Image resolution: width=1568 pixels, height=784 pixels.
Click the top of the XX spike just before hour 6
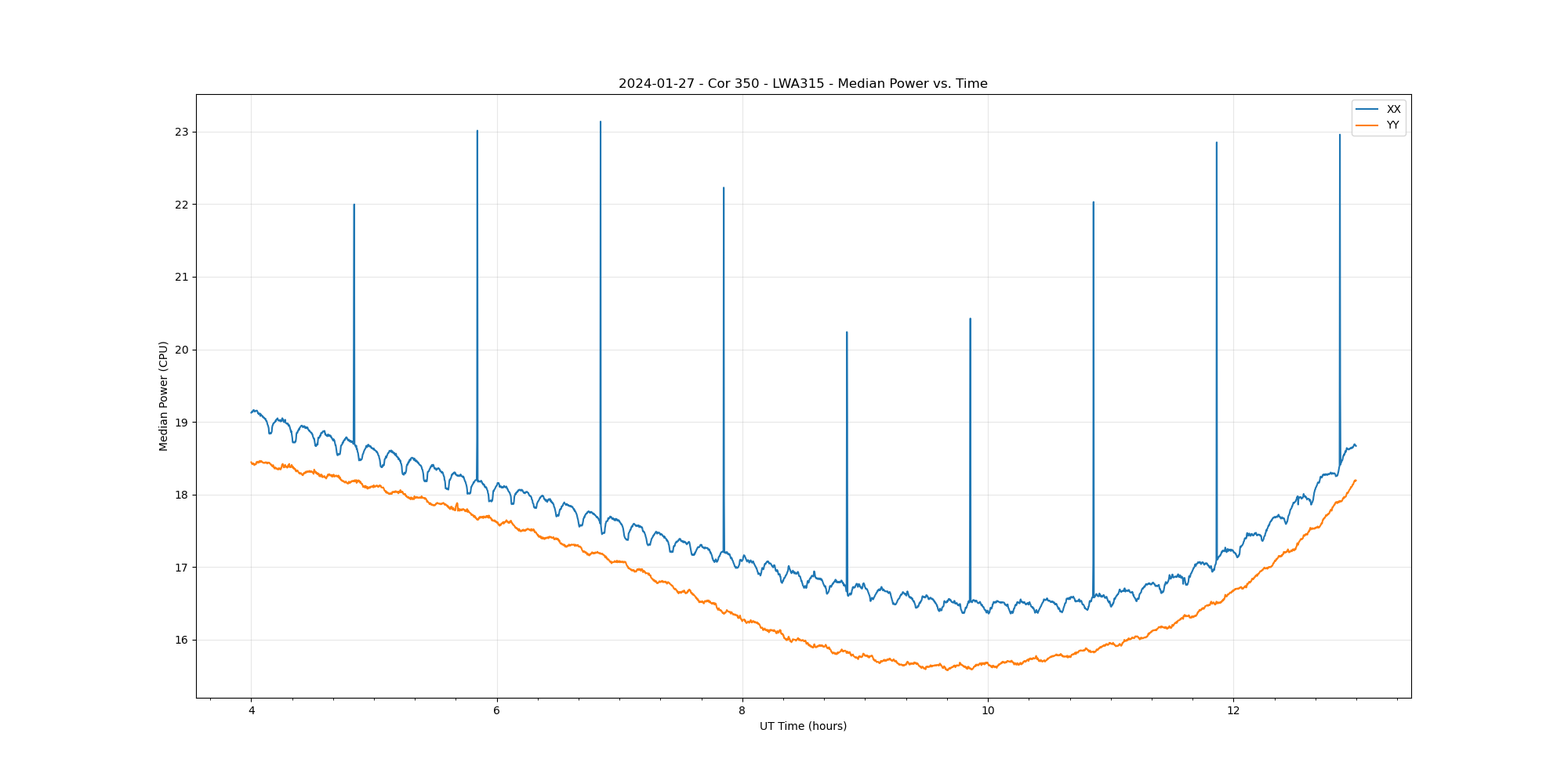pos(477,132)
